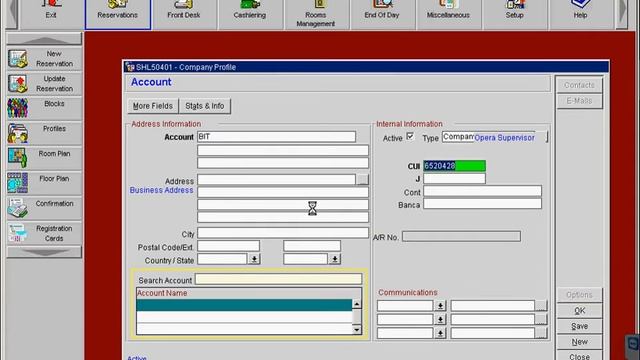This screenshot has width=640, height=360.
Task: Click the J field
Action: tap(454, 178)
